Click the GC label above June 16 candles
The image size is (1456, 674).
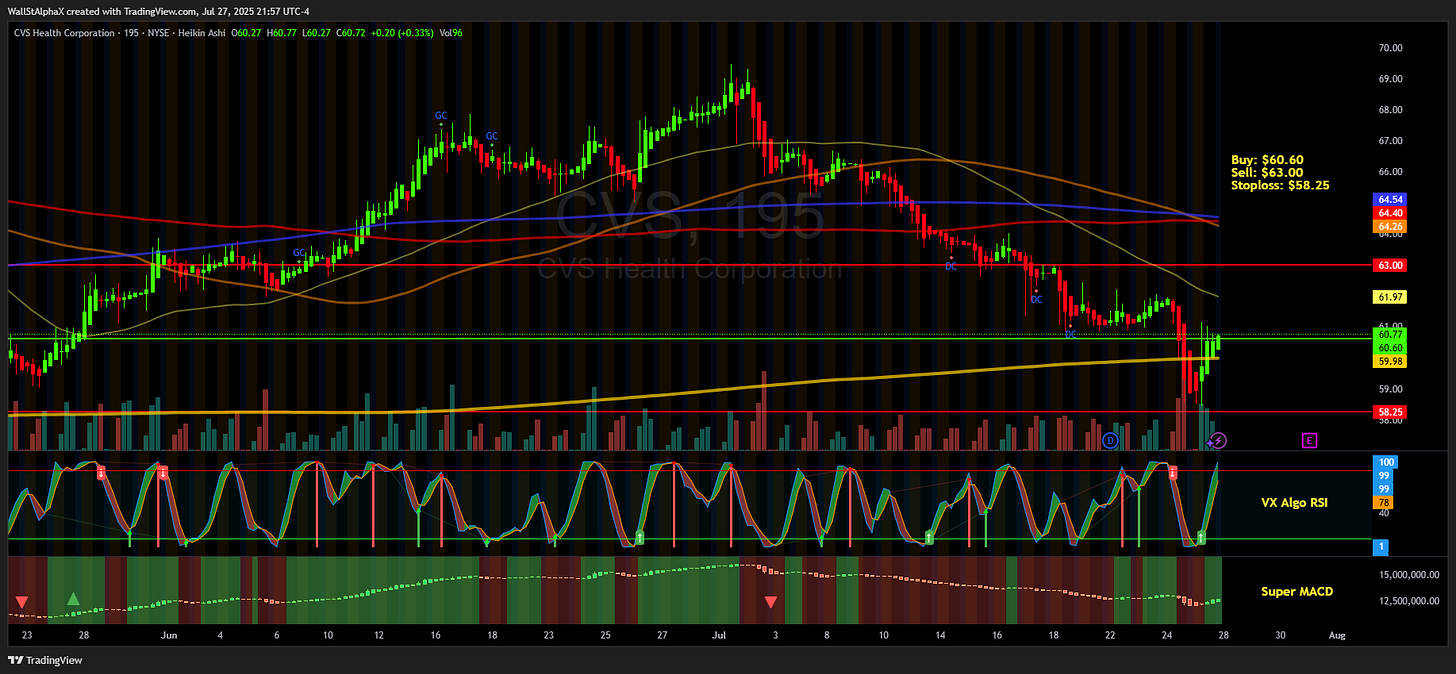[441, 116]
